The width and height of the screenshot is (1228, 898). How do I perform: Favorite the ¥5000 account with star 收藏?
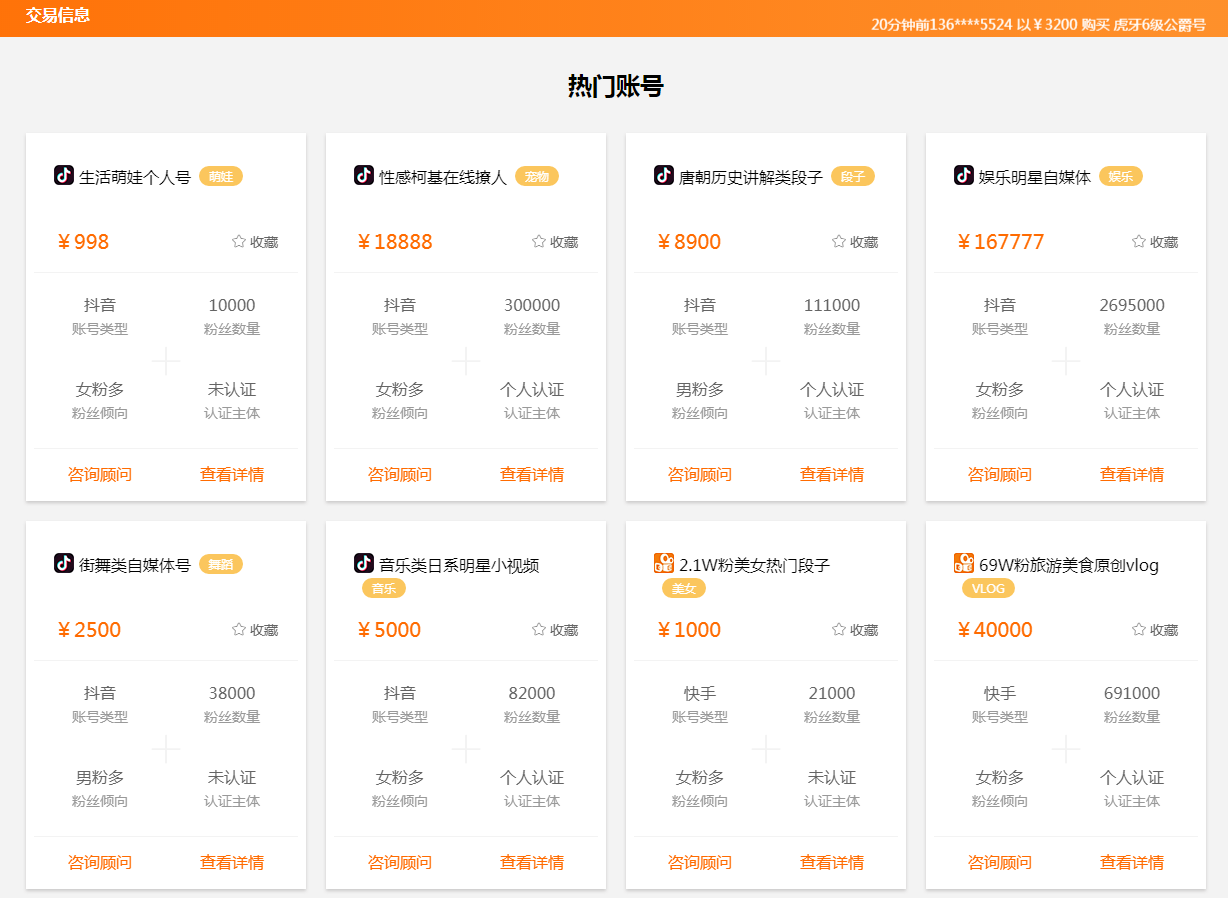[555, 630]
